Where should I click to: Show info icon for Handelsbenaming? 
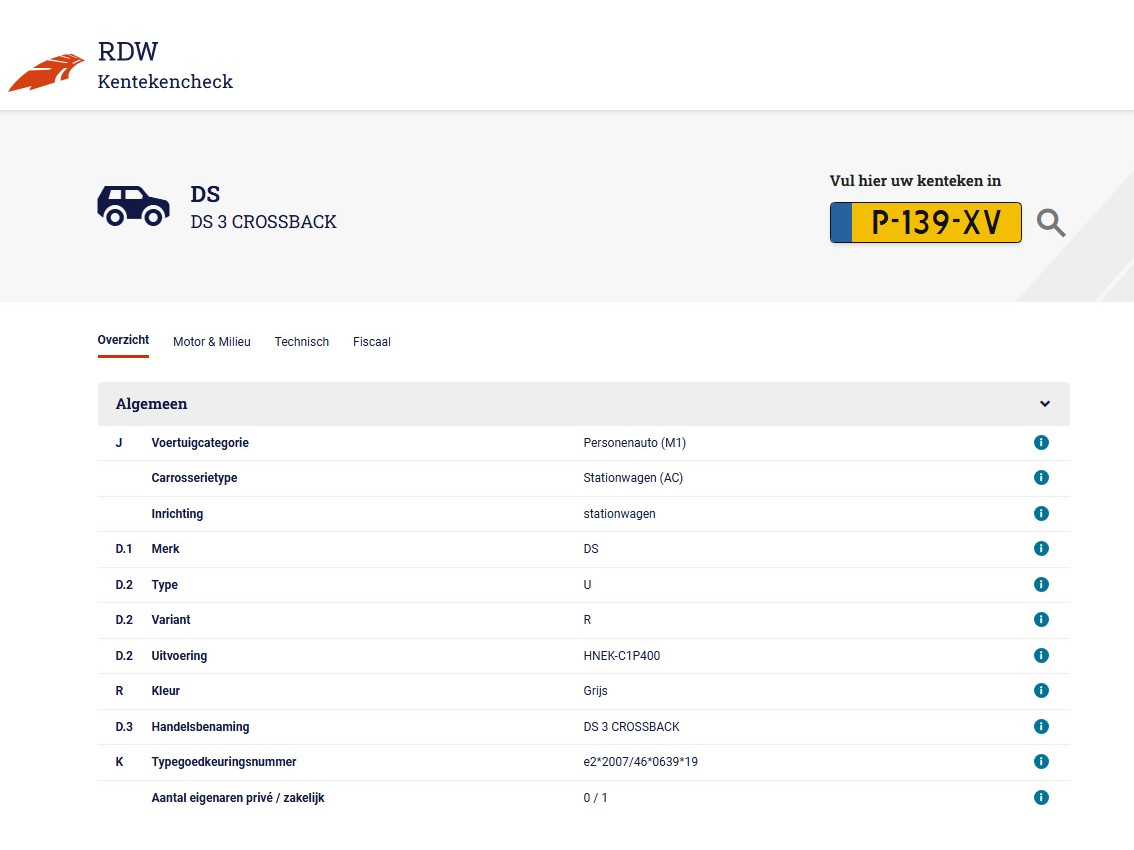pyautogui.click(x=1041, y=726)
